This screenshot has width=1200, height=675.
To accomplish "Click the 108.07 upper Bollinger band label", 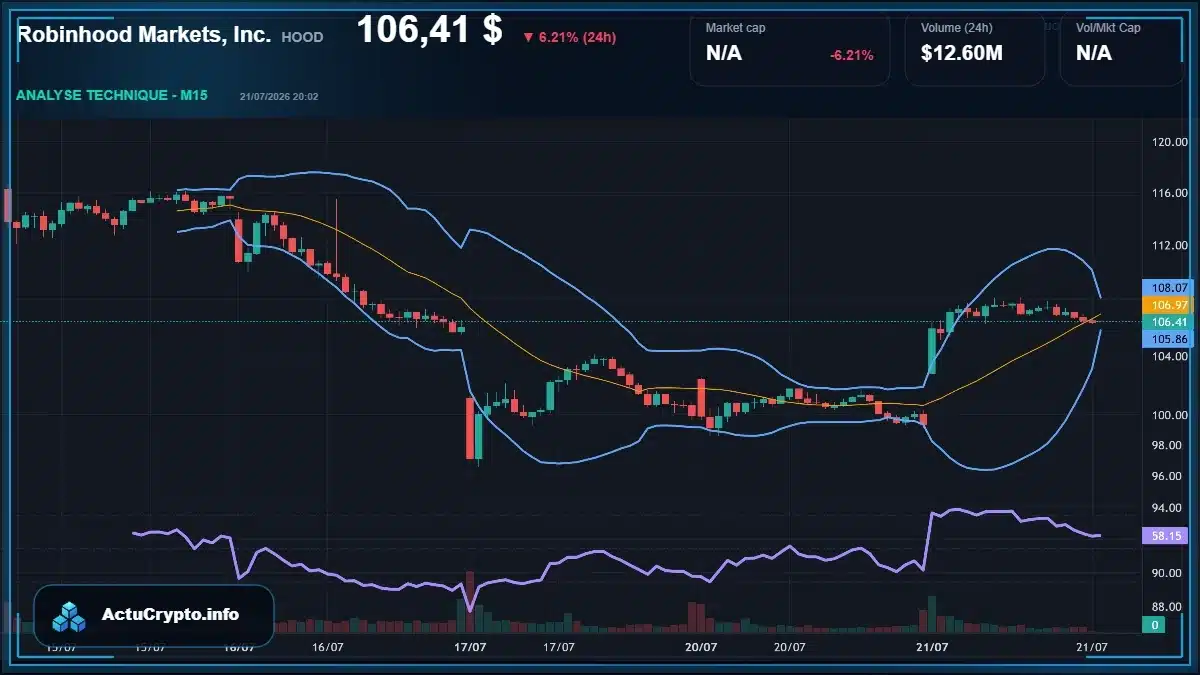I will (x=1168, y=288).
